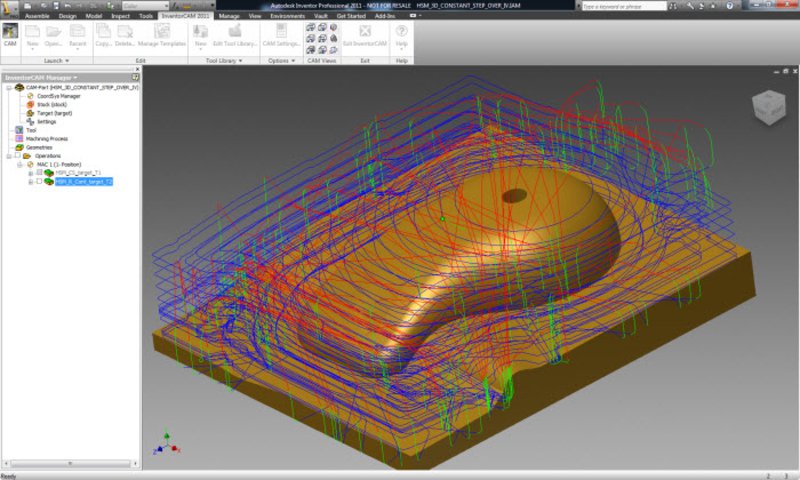This screenshot has width=800, height=480.
Task: Toggle the HSM_R_Cont_target_T2 operation checkbox
Action: 39,182
